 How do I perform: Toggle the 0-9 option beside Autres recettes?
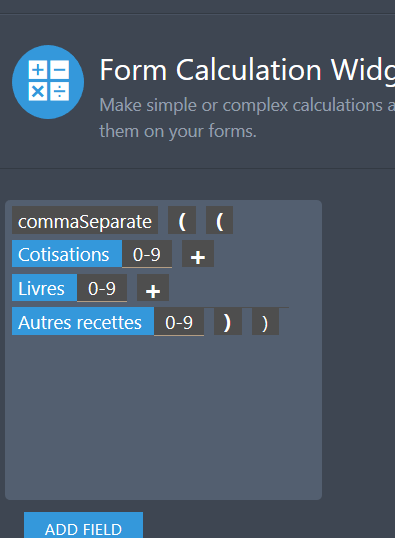179,321
